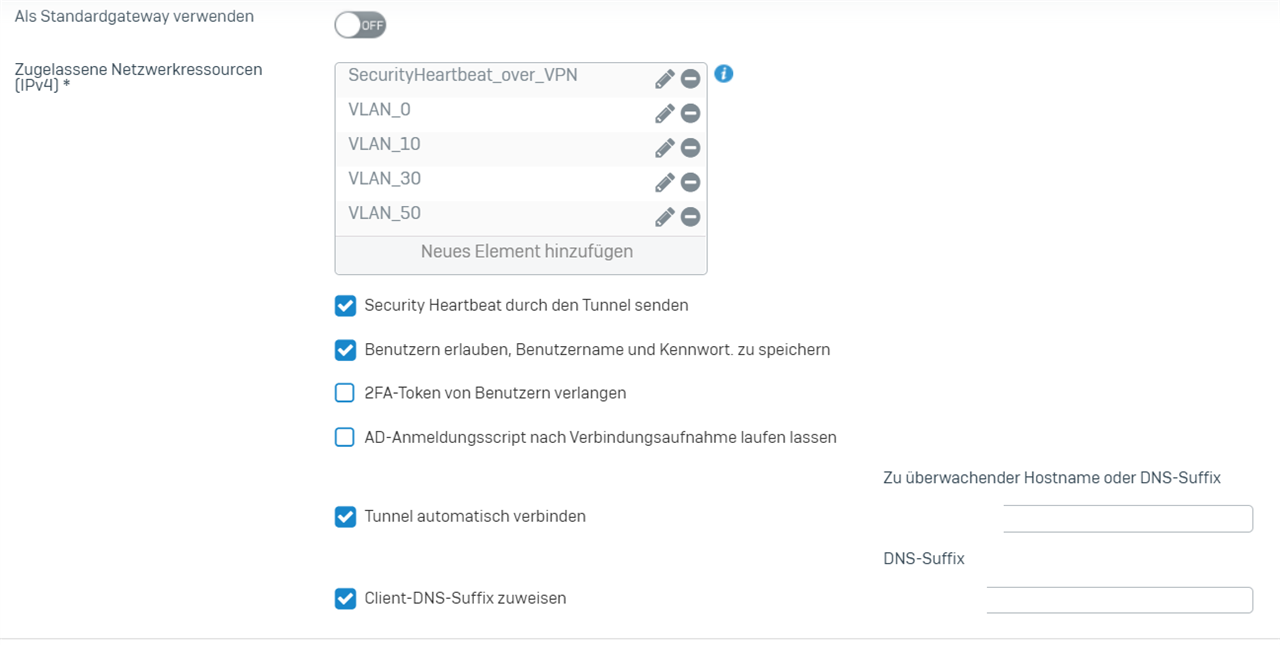The image size is (1280, 645).
Task: Remove the VLAN_30 entry
Action: [690, 183]
